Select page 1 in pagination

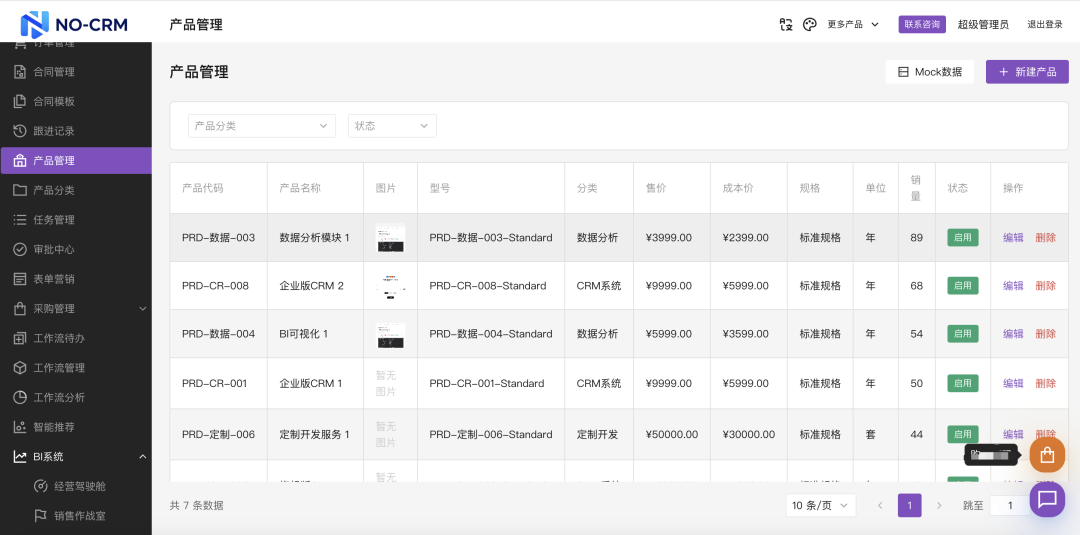pyautogui.click(x=909, y=505)
